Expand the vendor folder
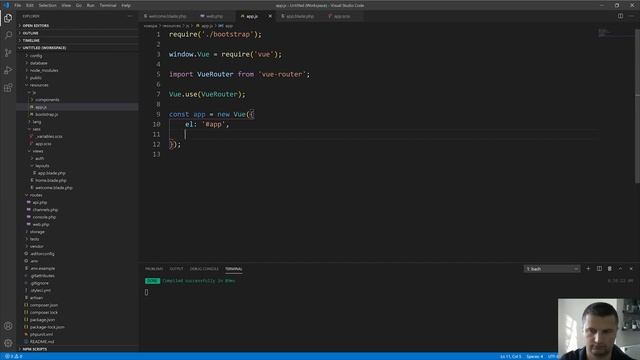This screenshot has height=360, width=640. [x=36, y=247]
